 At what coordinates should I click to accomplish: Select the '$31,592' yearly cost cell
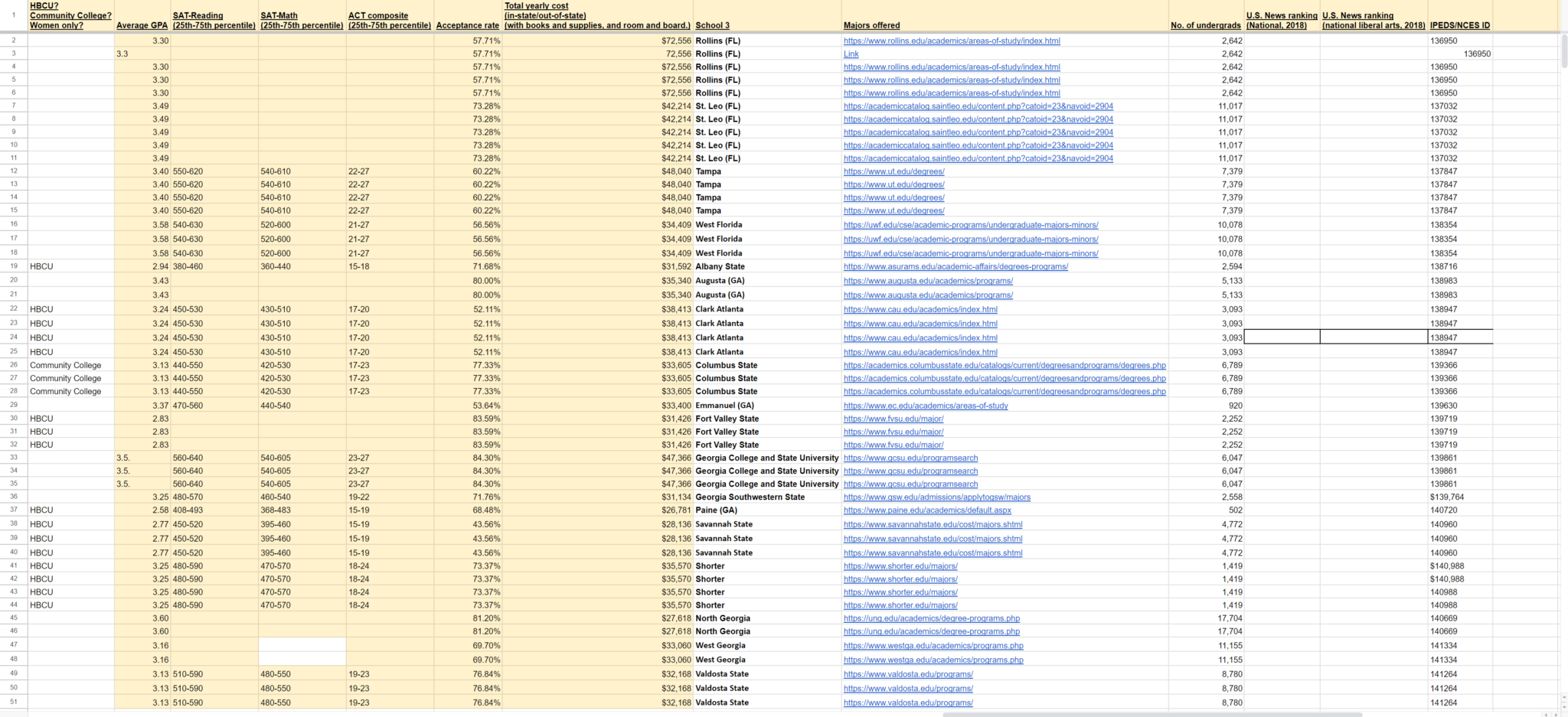coord(597,267)
